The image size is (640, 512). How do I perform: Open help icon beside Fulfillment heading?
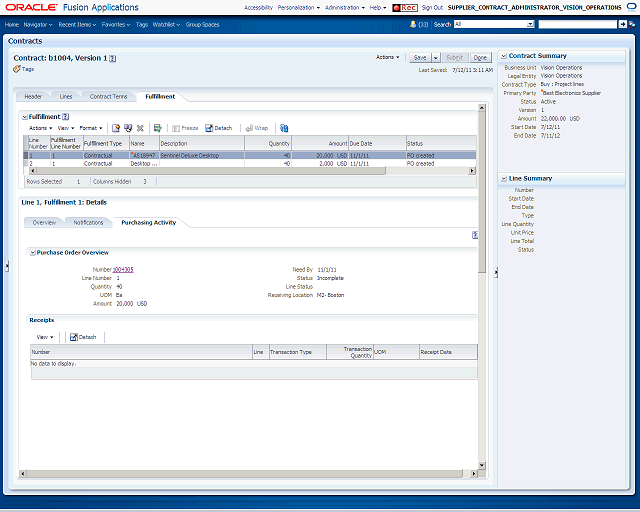[x=65, y=117]
